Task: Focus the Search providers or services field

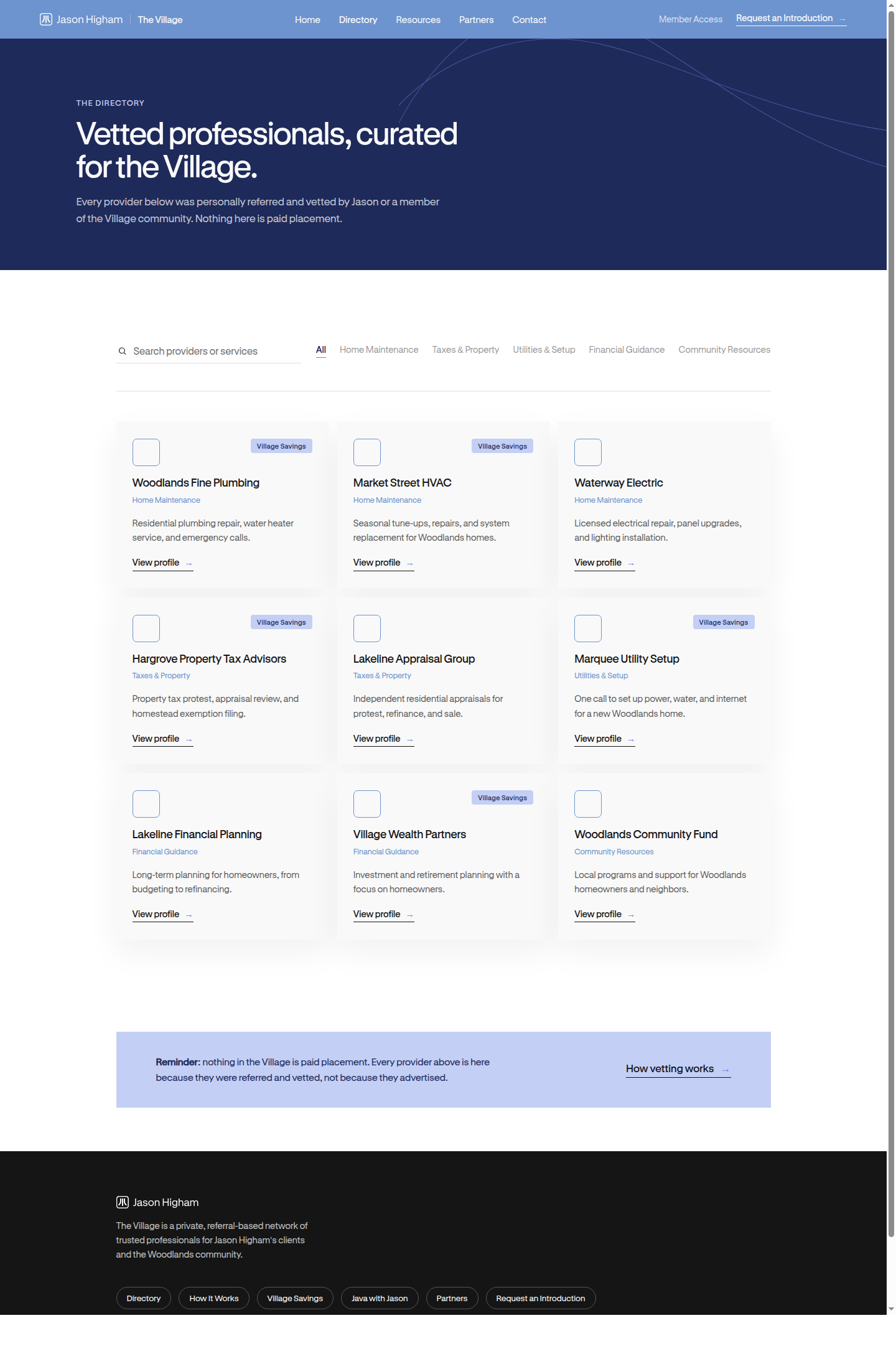Action: pyautogui.click(x=208, y=352)
